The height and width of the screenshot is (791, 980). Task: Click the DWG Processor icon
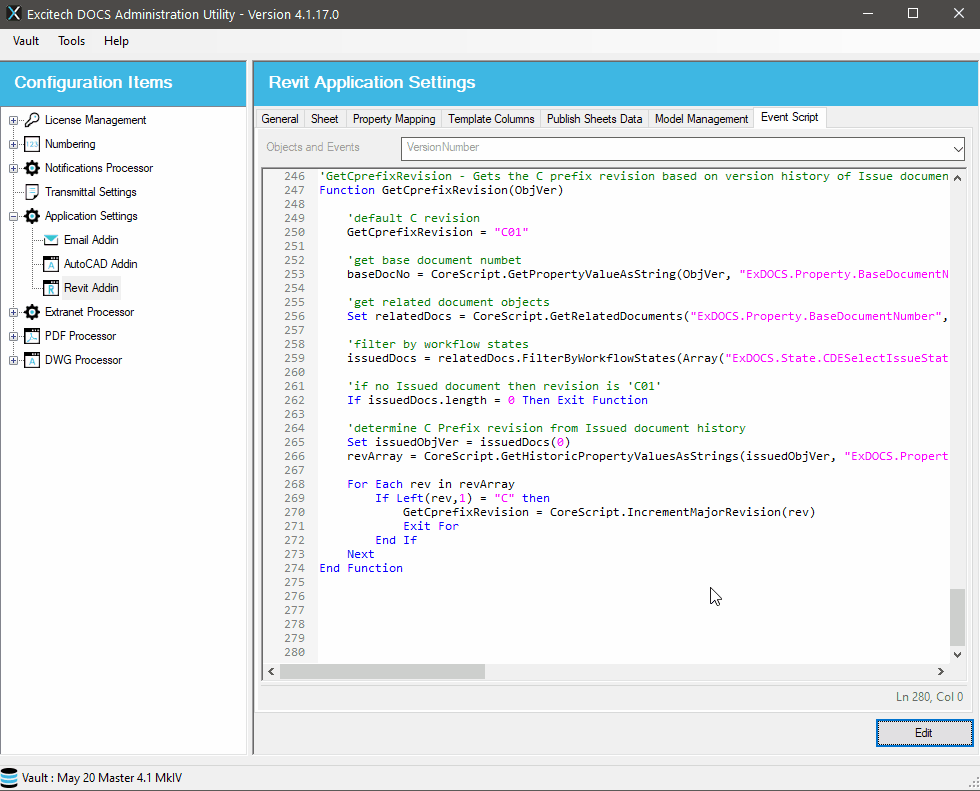point(32,360)
